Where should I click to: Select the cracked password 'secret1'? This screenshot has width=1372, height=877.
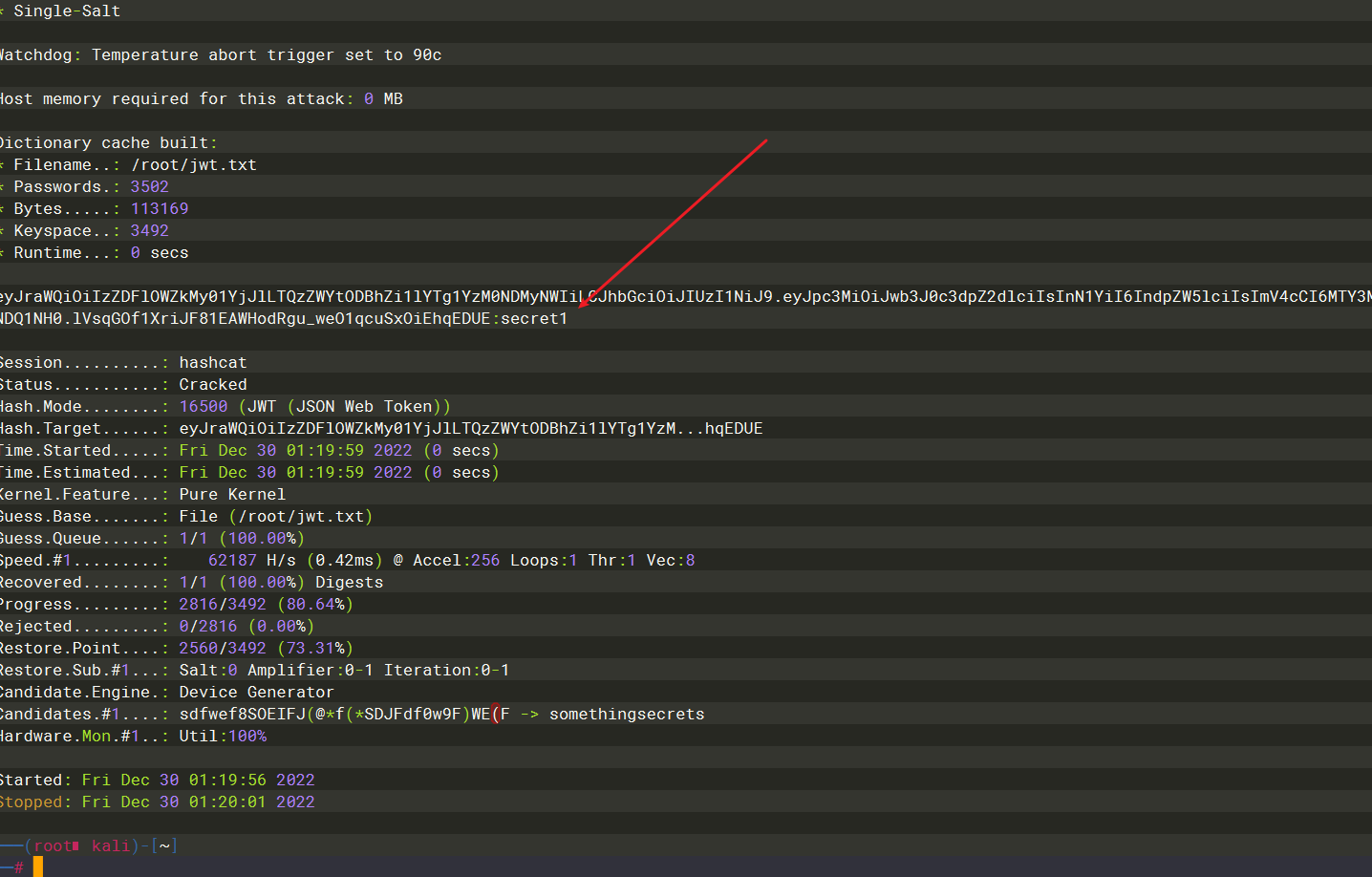(534, 319)
